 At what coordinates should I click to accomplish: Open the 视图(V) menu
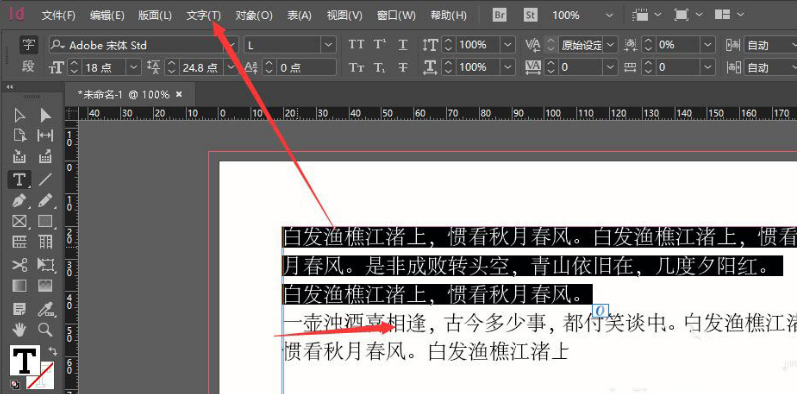345,15
